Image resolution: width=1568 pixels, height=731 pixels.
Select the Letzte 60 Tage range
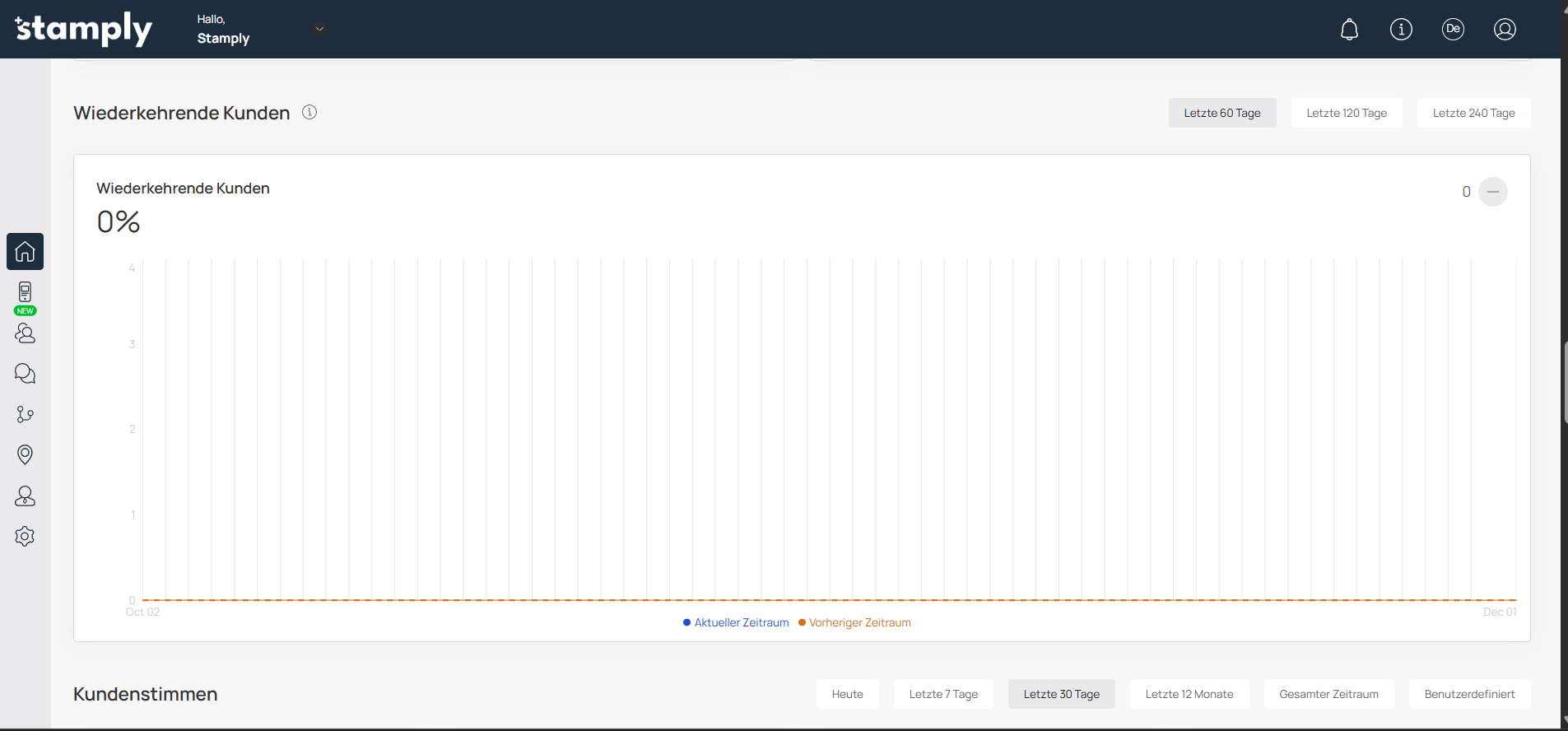(1221, 113)
